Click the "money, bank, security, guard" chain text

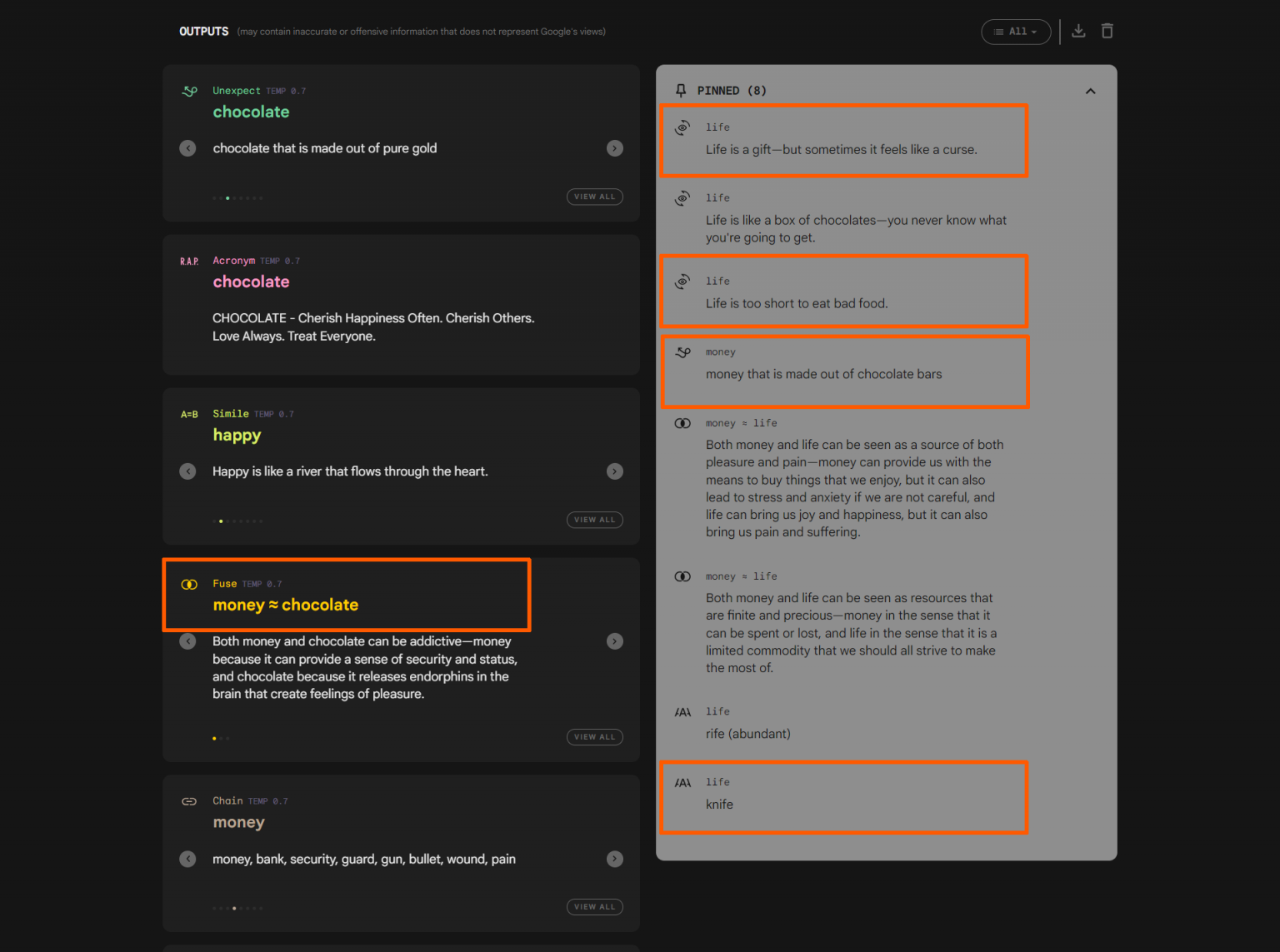364,859
